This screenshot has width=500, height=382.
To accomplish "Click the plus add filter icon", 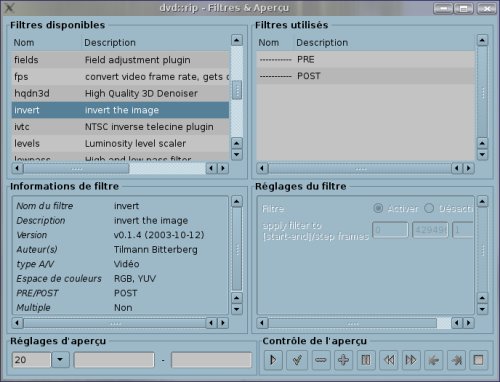I will [x=343, y=360].
